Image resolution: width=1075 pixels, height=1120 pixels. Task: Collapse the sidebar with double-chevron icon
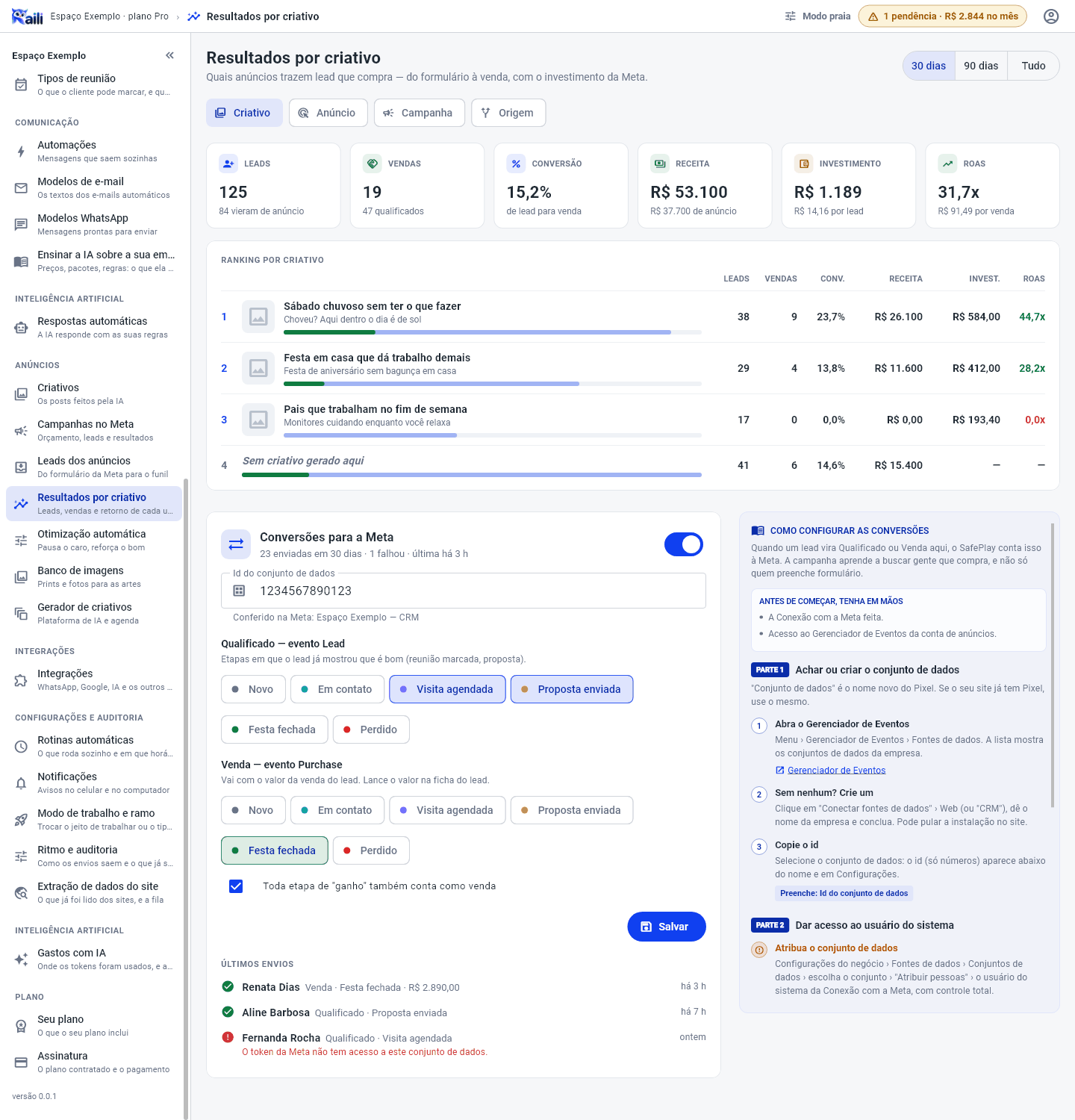point(169,55)
